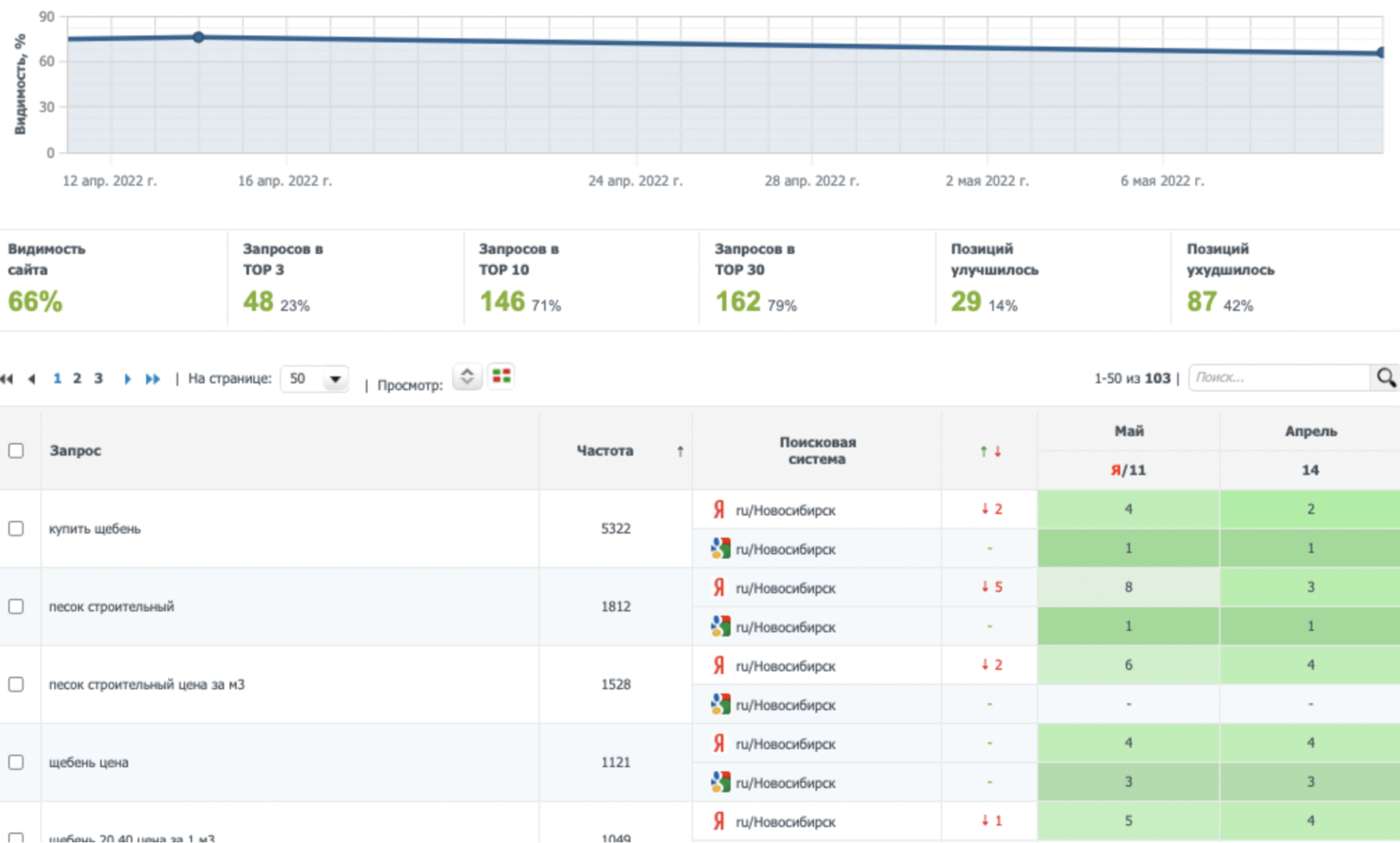Click песок строительный query text
Screen dimensions: 1400x843
[112, 606]
